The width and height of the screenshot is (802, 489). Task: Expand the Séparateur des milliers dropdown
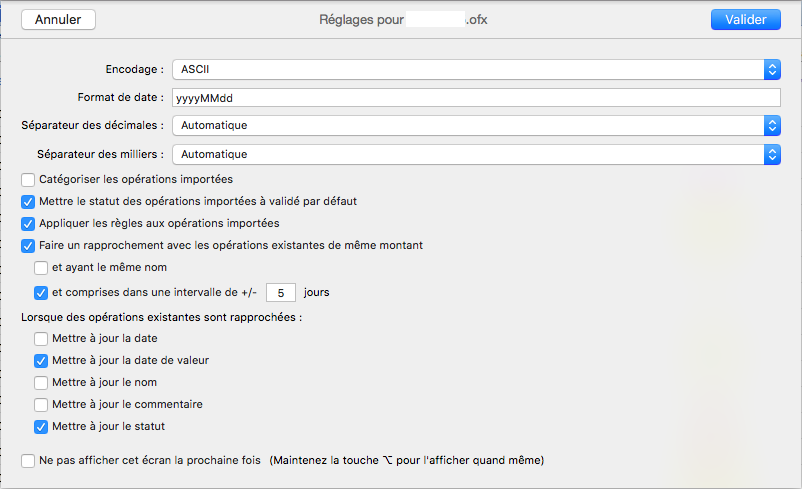[x=475, y=154]
